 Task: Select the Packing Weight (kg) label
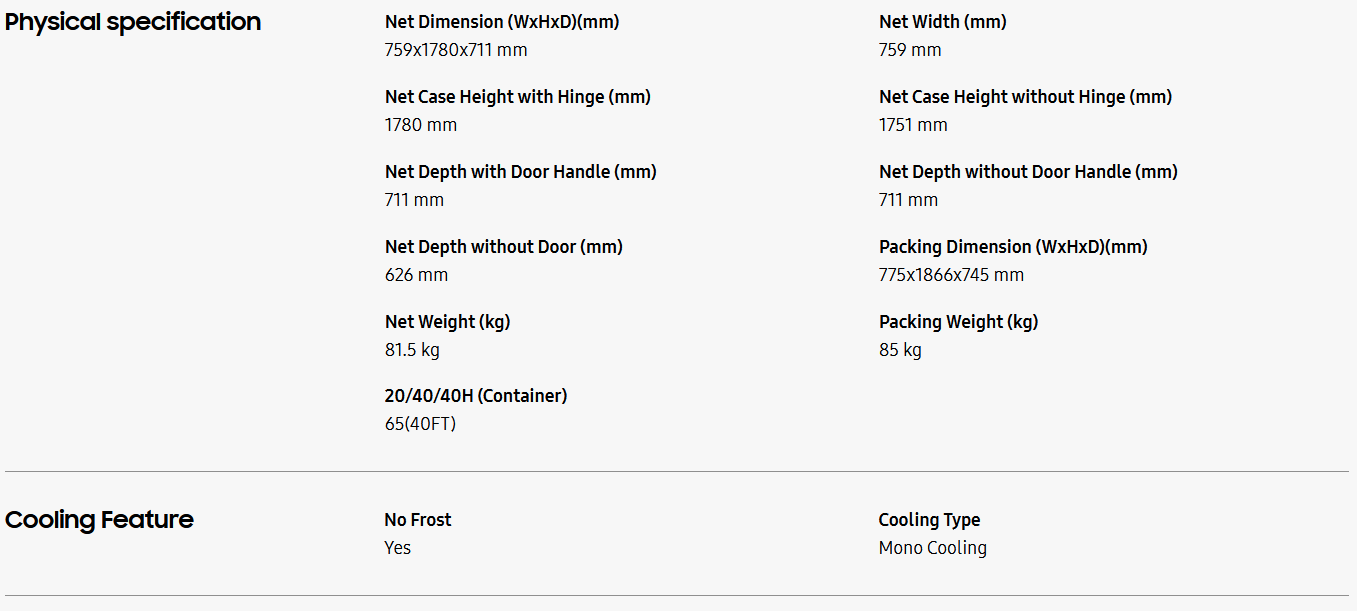[x=958, y=322]
